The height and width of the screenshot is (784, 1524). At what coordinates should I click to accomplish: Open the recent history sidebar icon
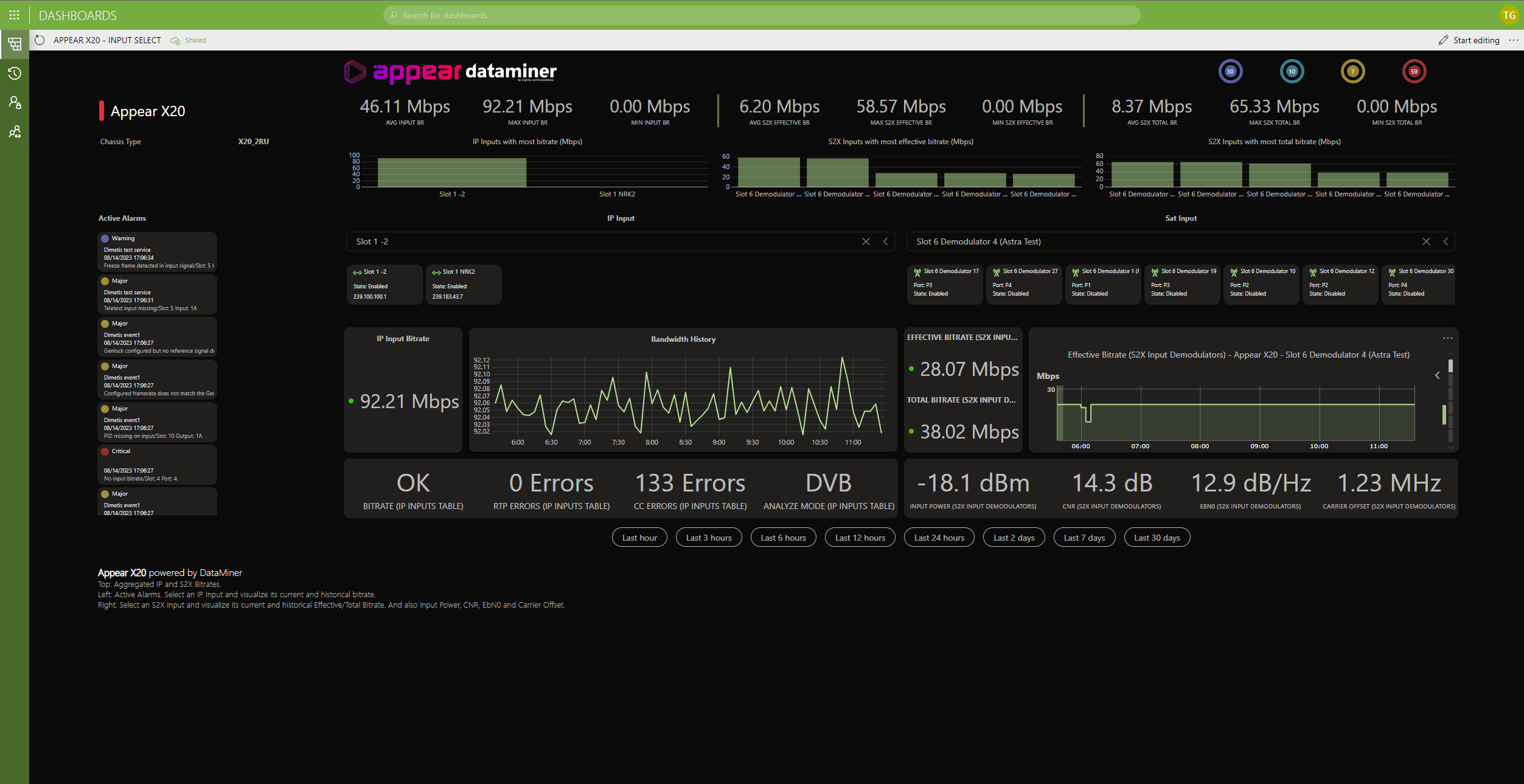(x=15, y=74)
